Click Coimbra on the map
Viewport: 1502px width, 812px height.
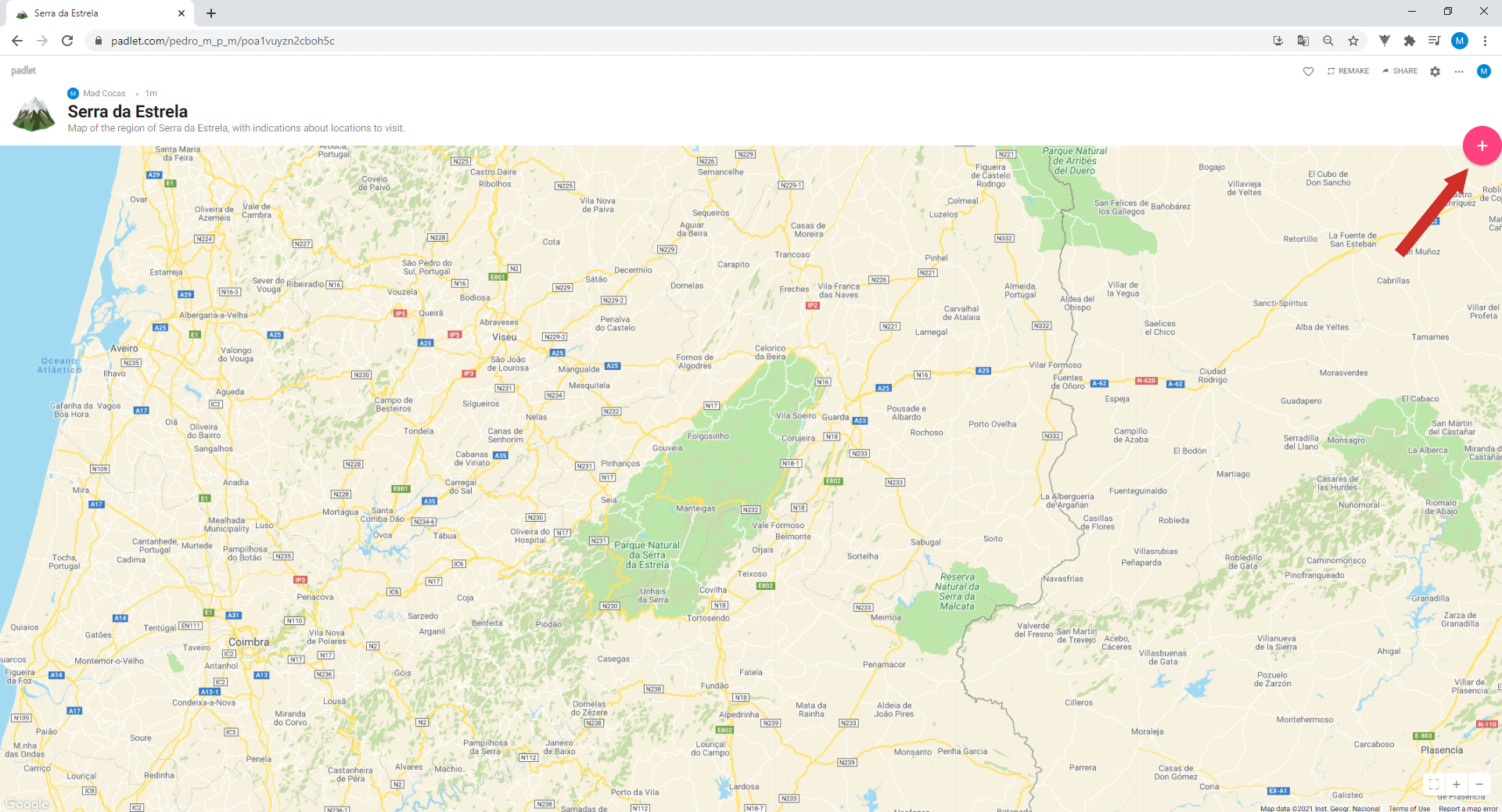coord(249,642)
